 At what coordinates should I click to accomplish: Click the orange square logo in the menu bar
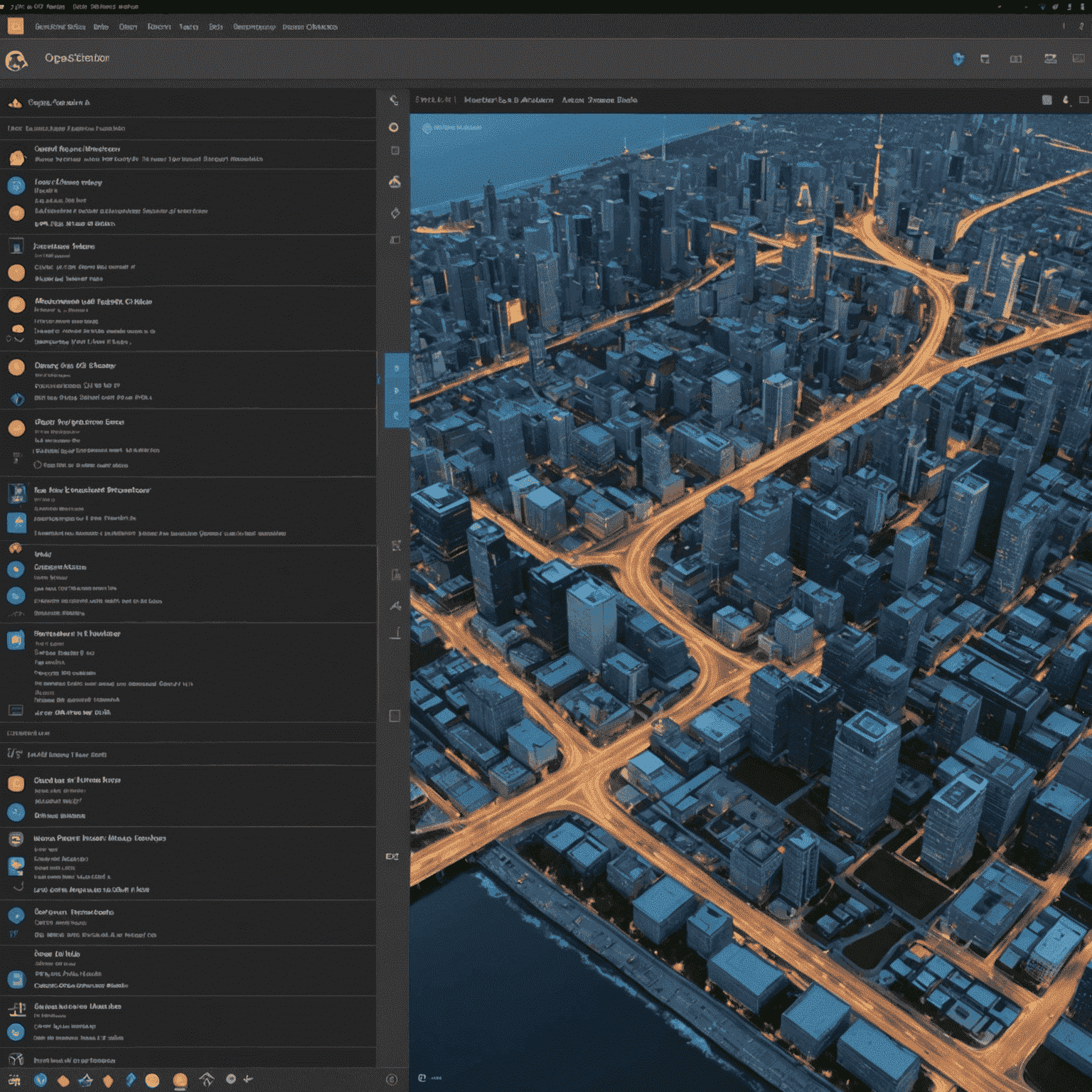click(16, 26)
